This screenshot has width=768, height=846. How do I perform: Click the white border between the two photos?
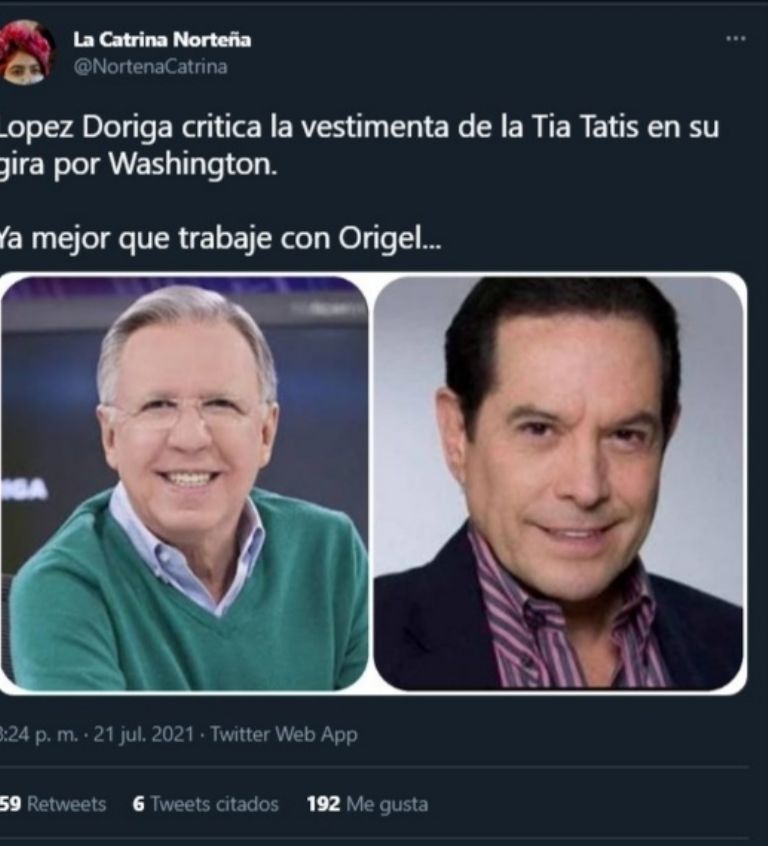click(x=371, y=483)
